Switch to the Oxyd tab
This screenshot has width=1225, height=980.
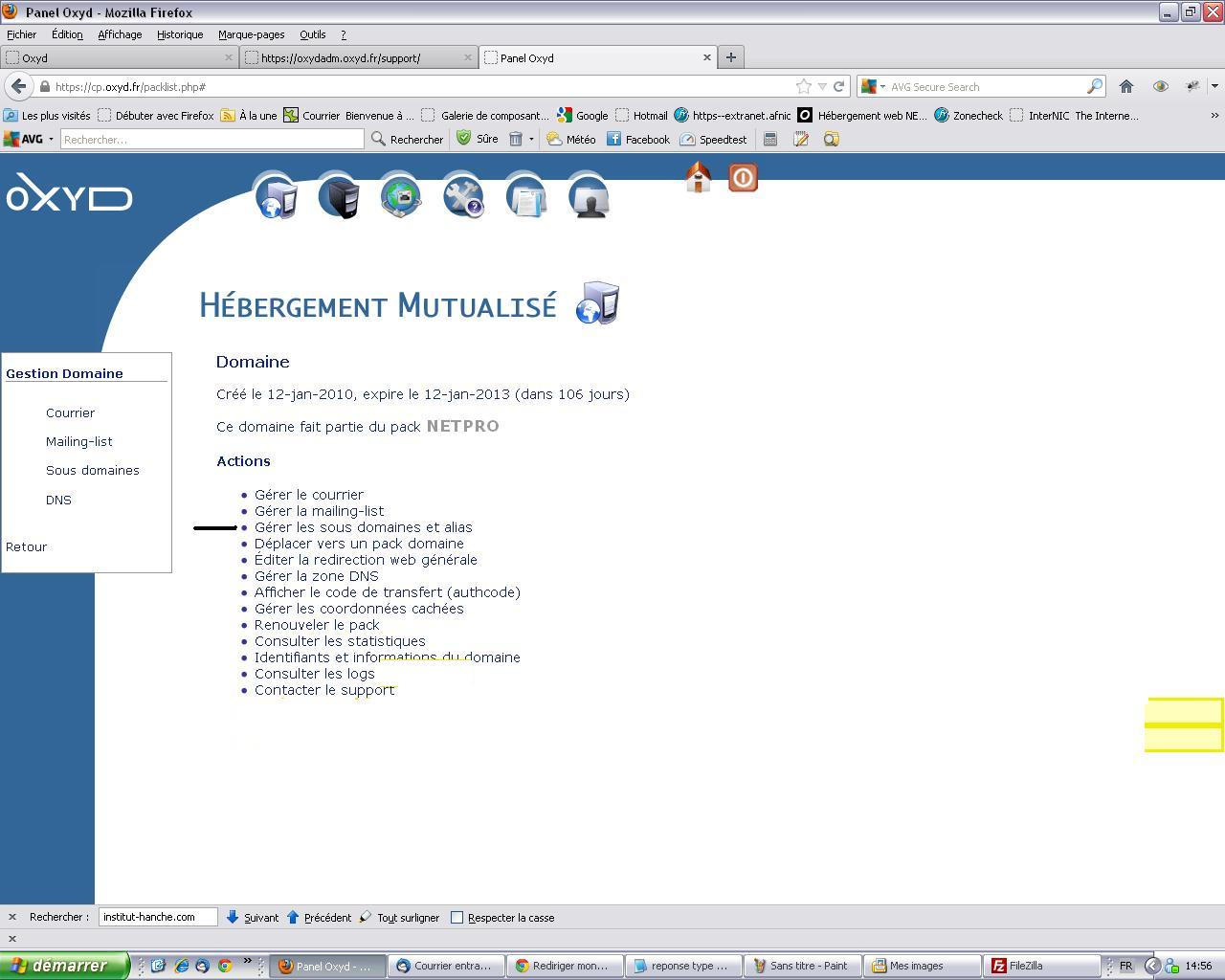click(120, 57)
